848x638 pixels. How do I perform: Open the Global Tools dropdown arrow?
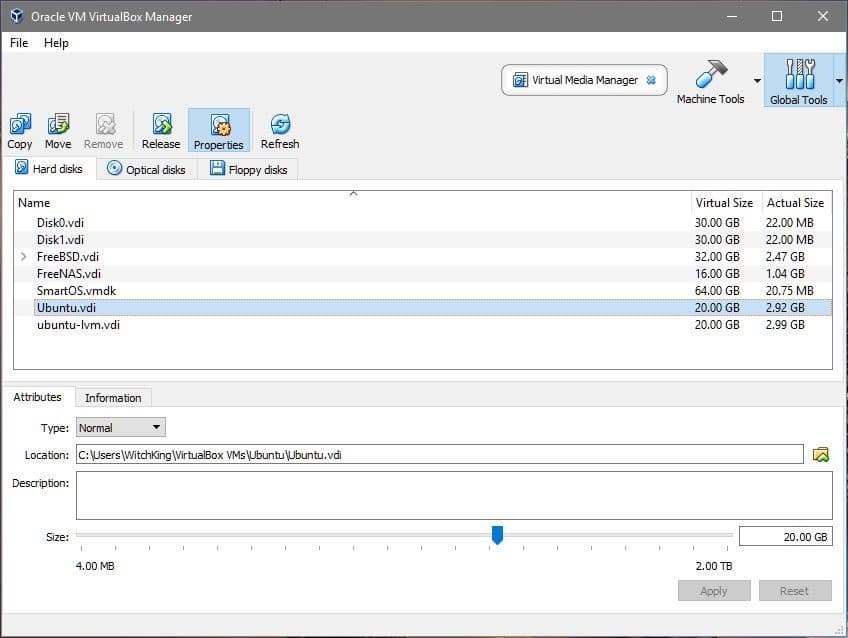[838, 80]
